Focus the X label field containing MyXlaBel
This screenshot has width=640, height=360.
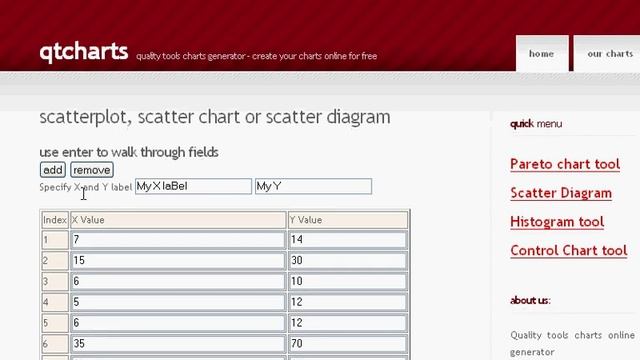pos(193,186)
